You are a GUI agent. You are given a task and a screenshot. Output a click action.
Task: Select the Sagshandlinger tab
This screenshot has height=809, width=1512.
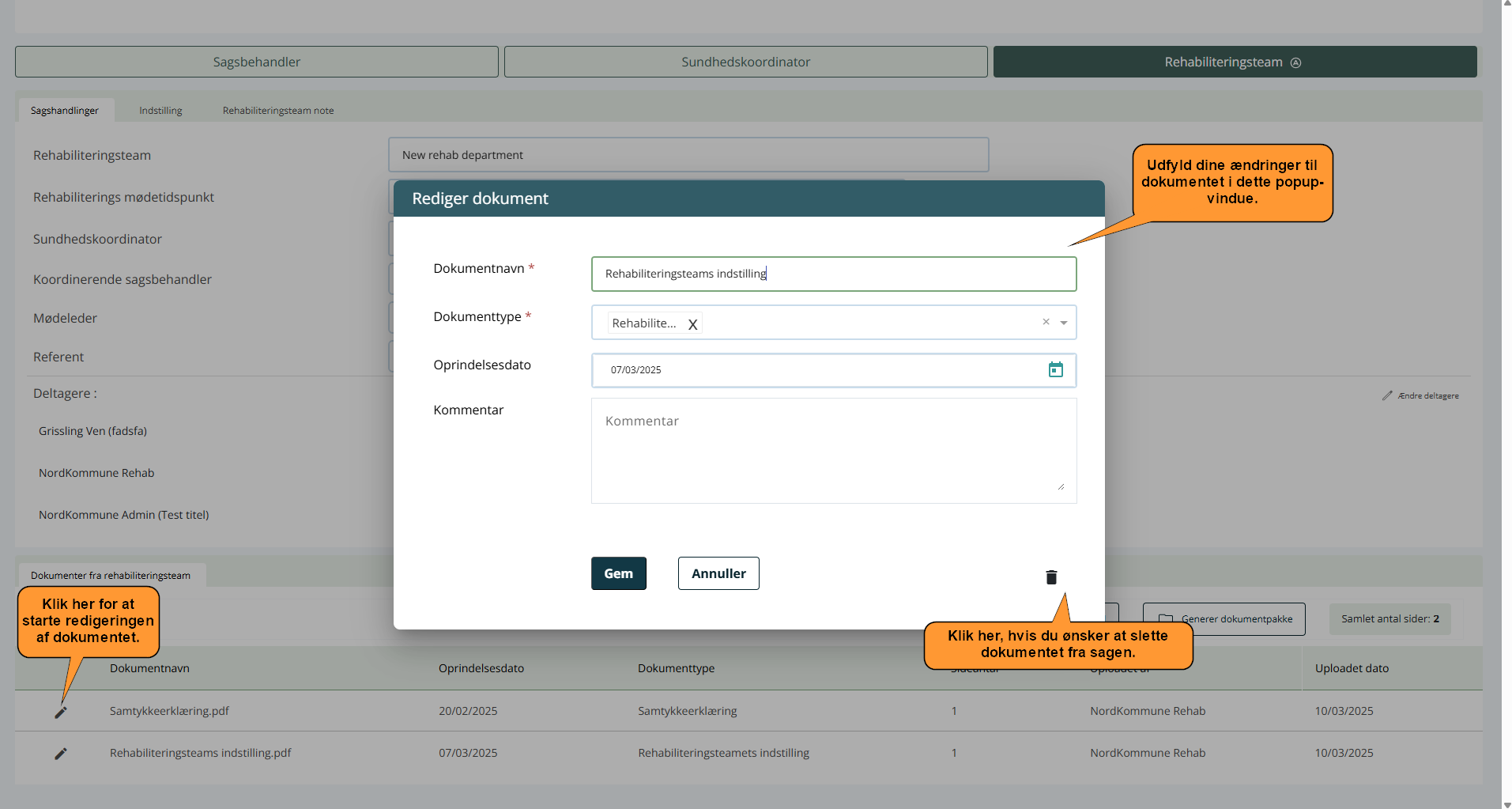pos(65,111)
